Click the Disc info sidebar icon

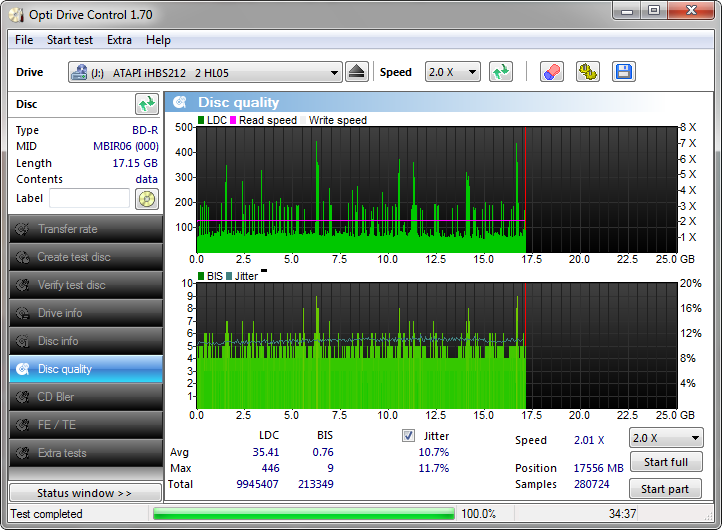point(22,341)
